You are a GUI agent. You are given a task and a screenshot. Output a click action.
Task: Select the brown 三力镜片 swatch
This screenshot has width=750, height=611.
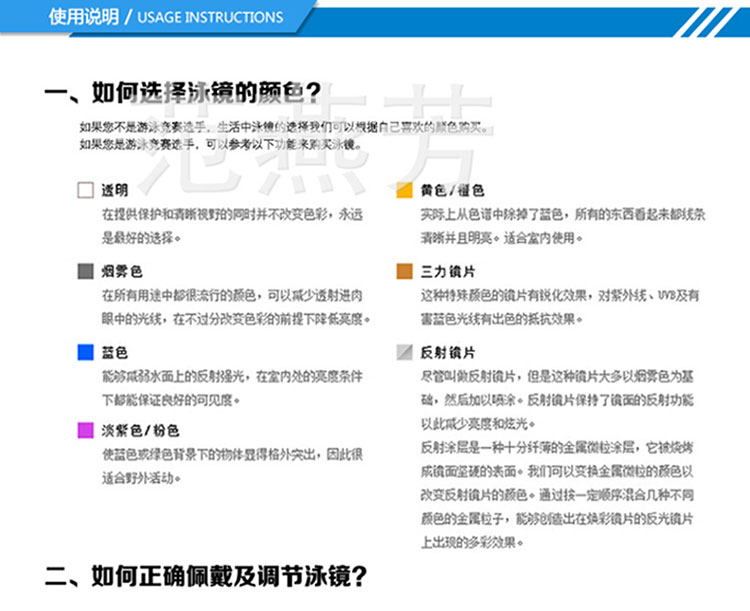(405, 271)
